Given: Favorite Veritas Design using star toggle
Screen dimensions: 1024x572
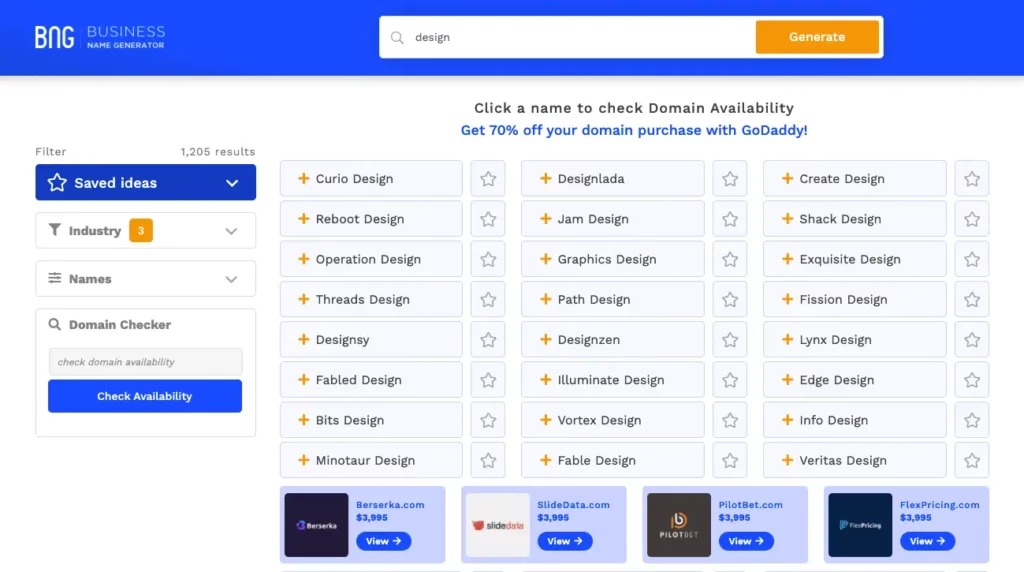Looking at the screenshot, I should (972, 460).
